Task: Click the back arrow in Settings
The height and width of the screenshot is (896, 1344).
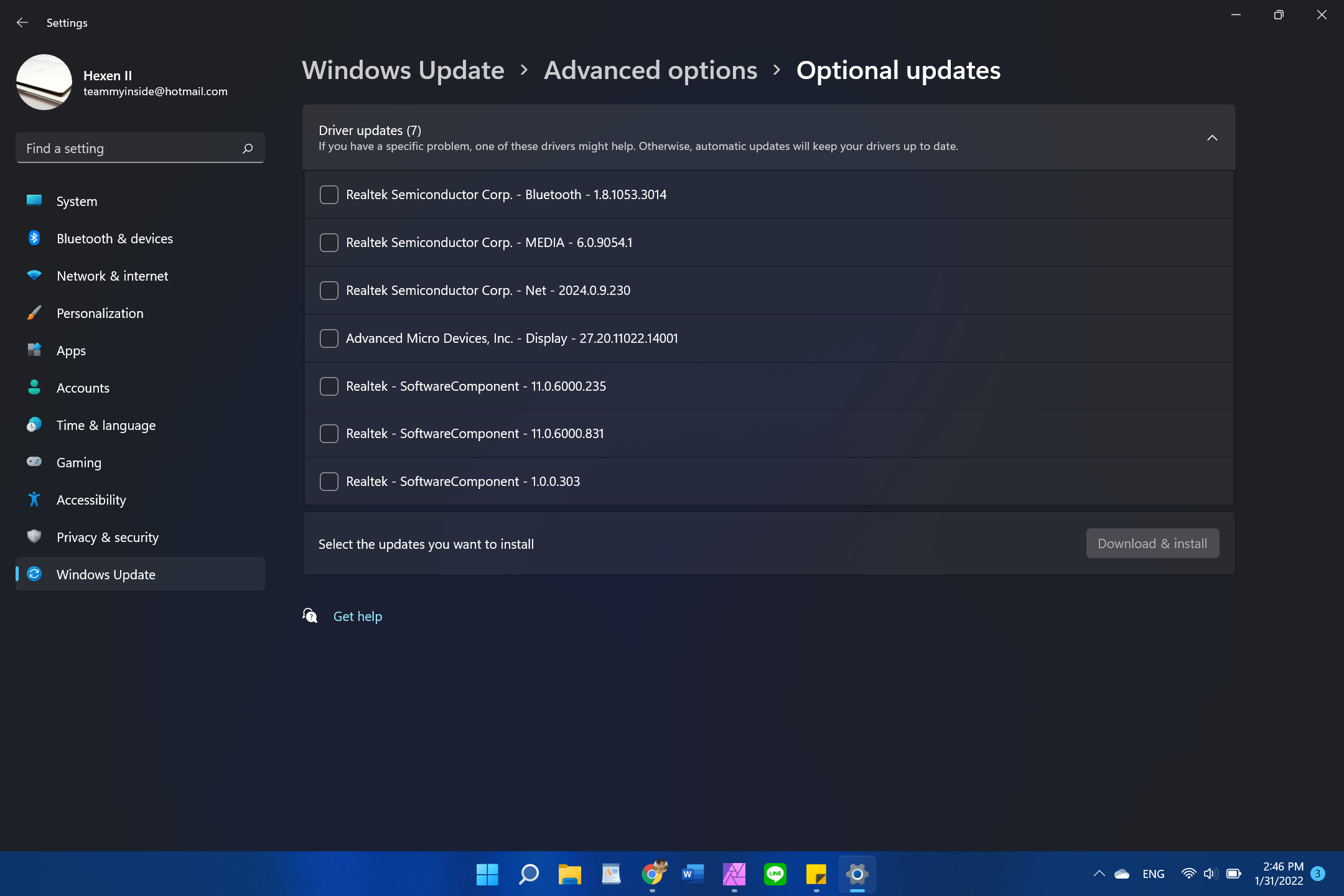Action: (x=22, y=22)
